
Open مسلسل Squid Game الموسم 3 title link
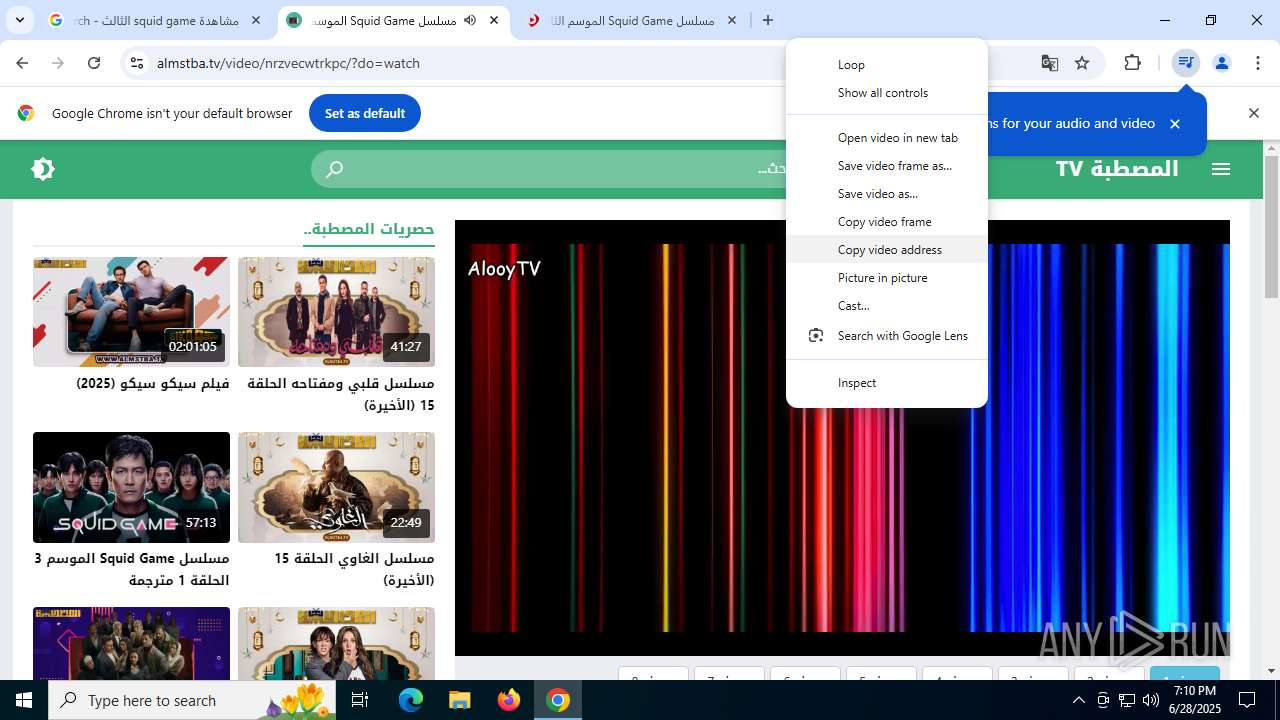coord(132,569)
